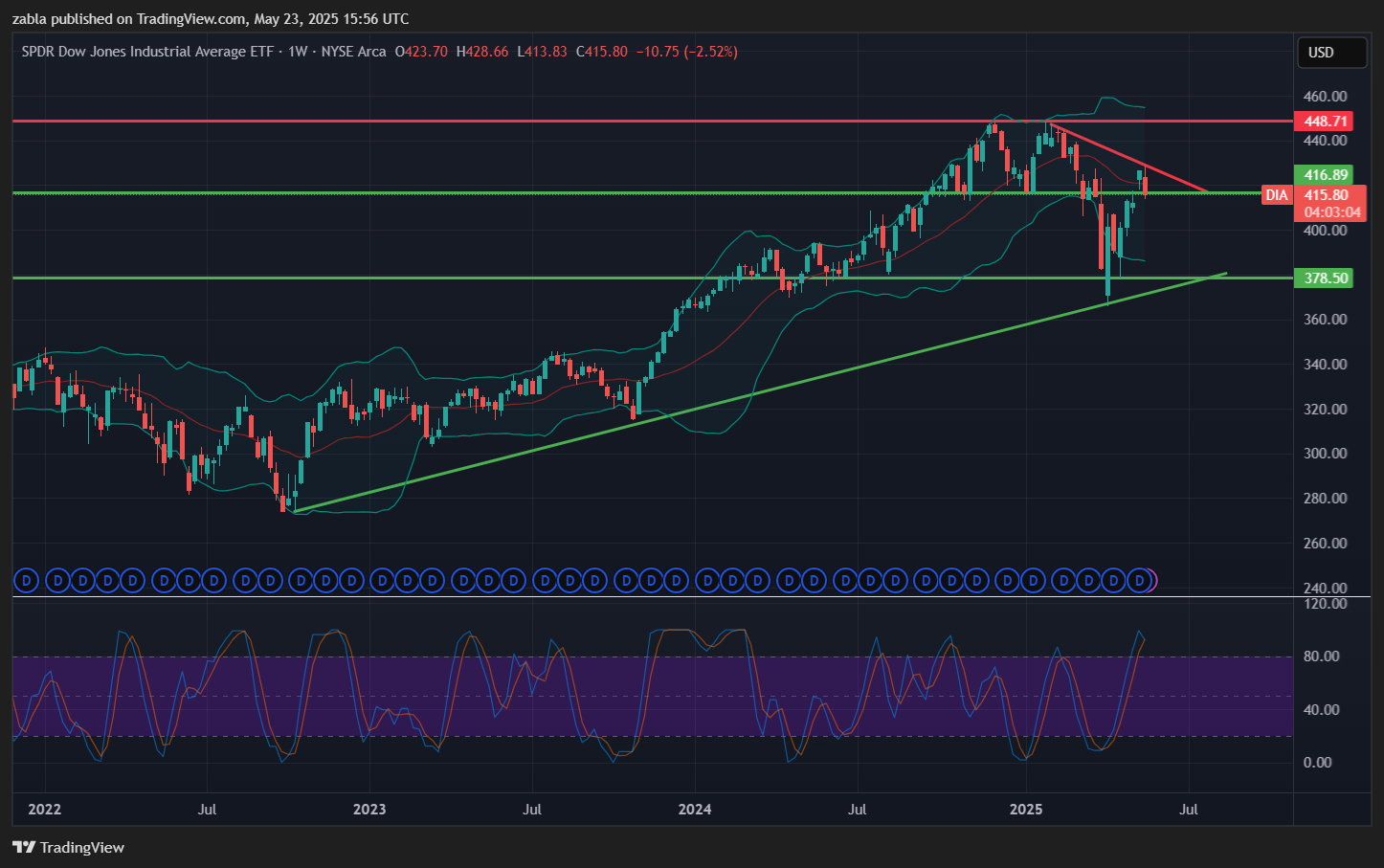Select the red descending trendline
This screenshot has width=1384, height=868.
coord(1129,158)
